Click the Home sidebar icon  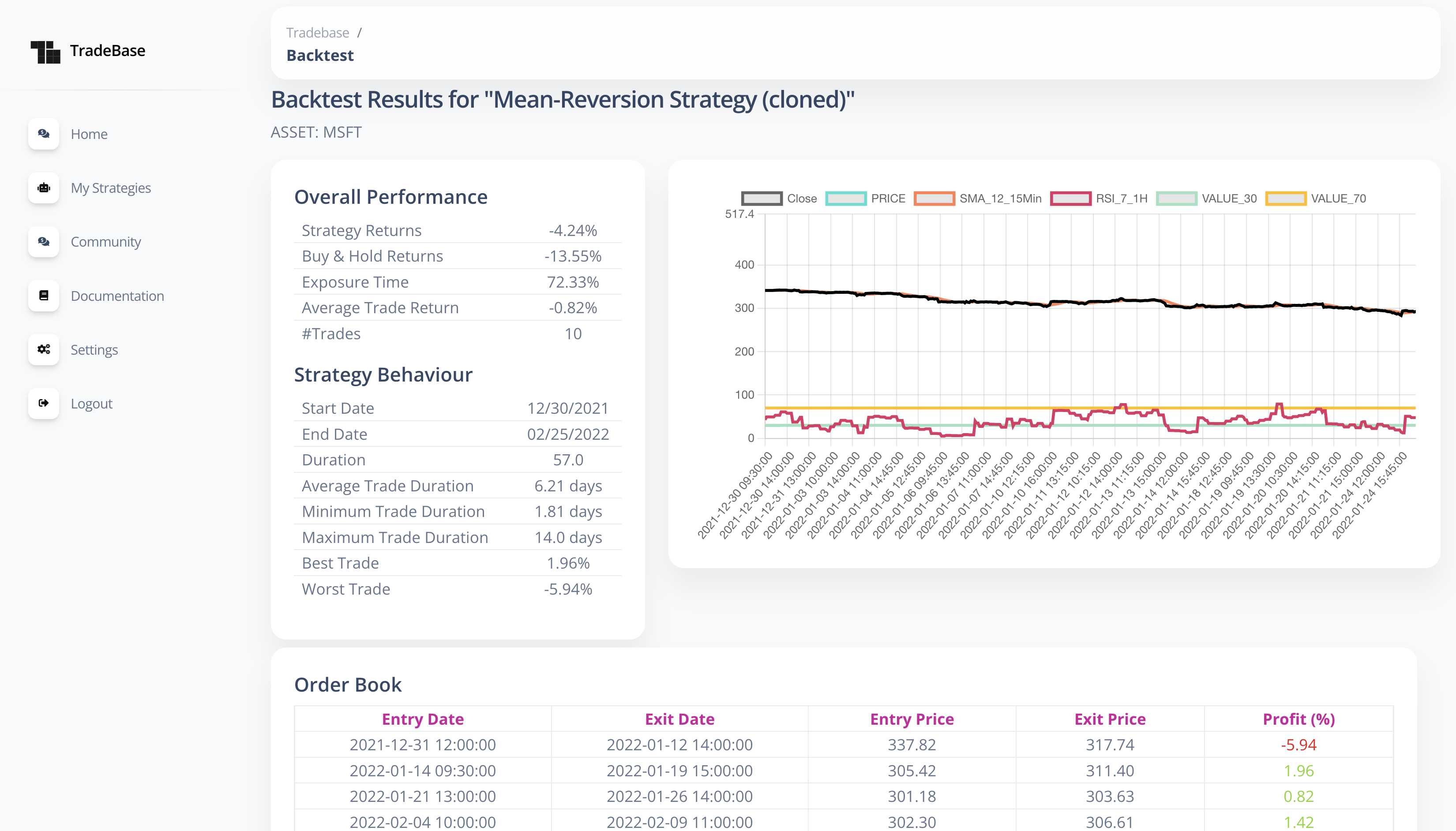44,134
